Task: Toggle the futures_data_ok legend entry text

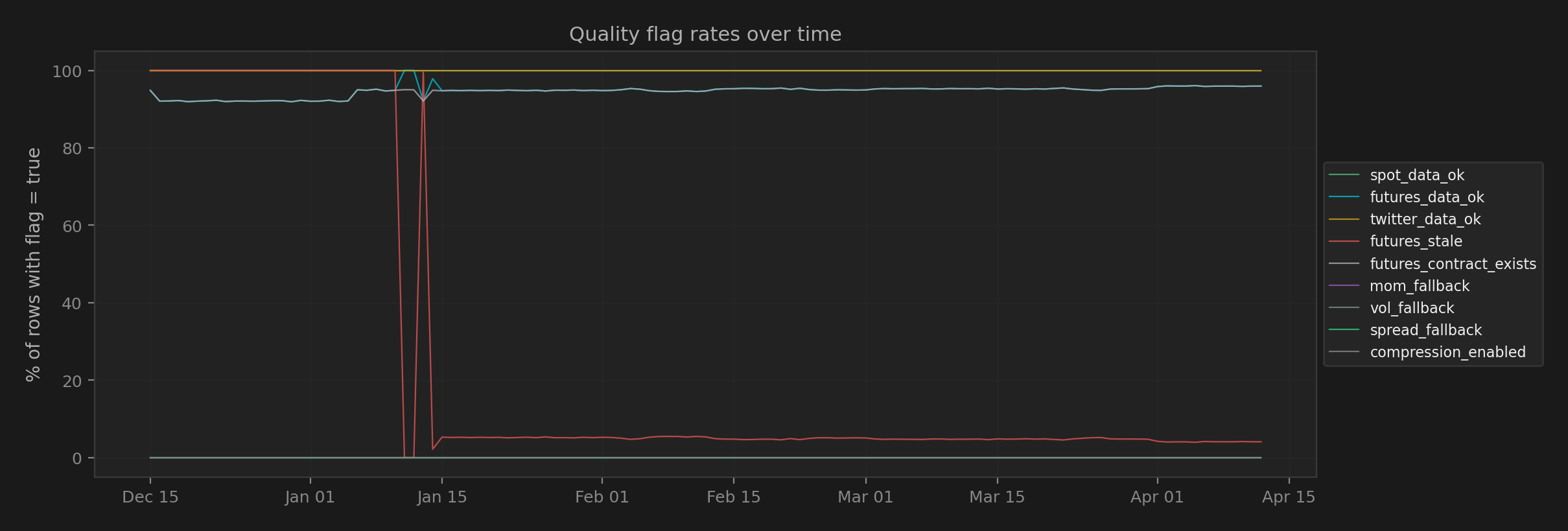Action: click(1426, 197)
